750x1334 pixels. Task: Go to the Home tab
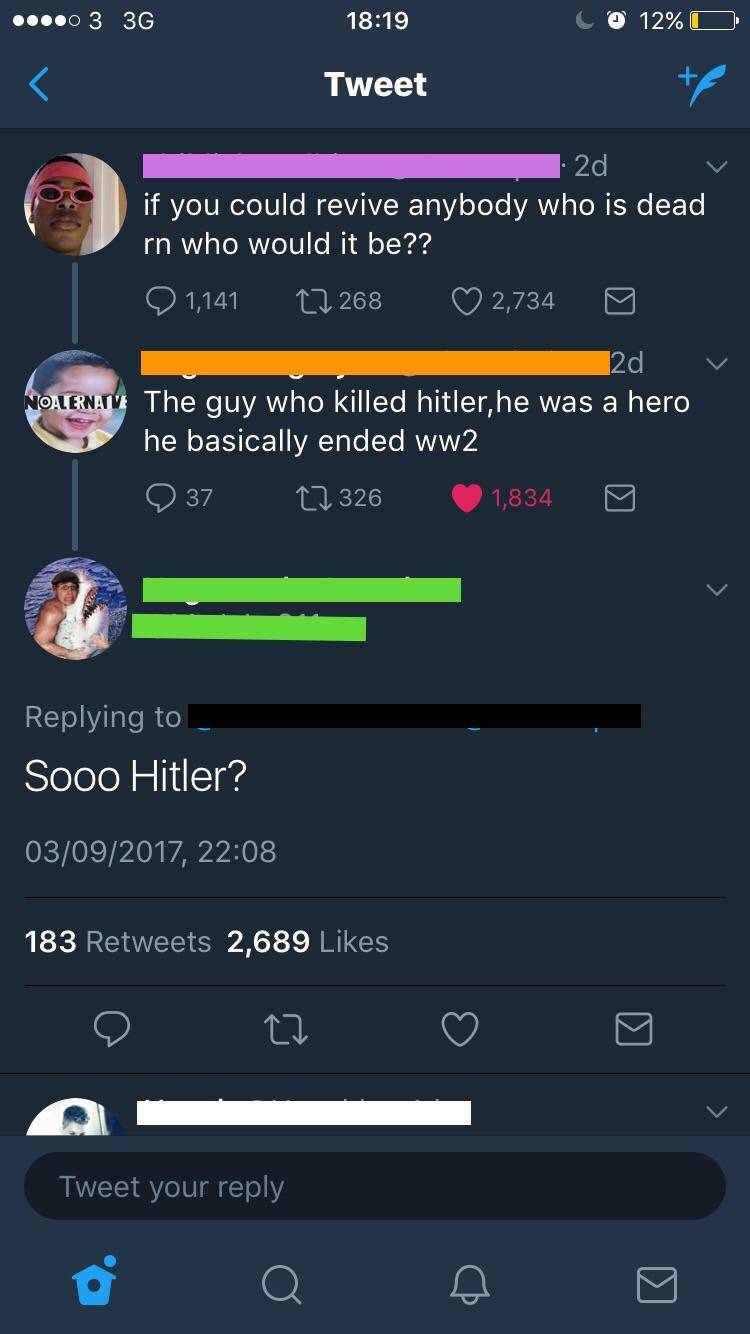click(95, 1282)
